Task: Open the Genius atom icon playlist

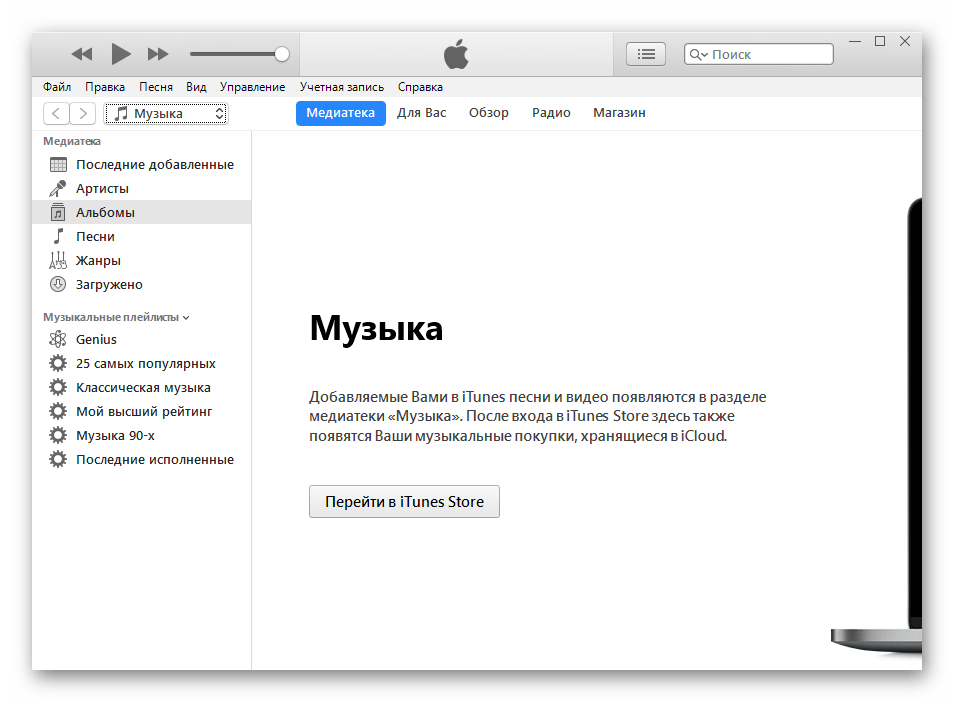Action: [58, 340]
